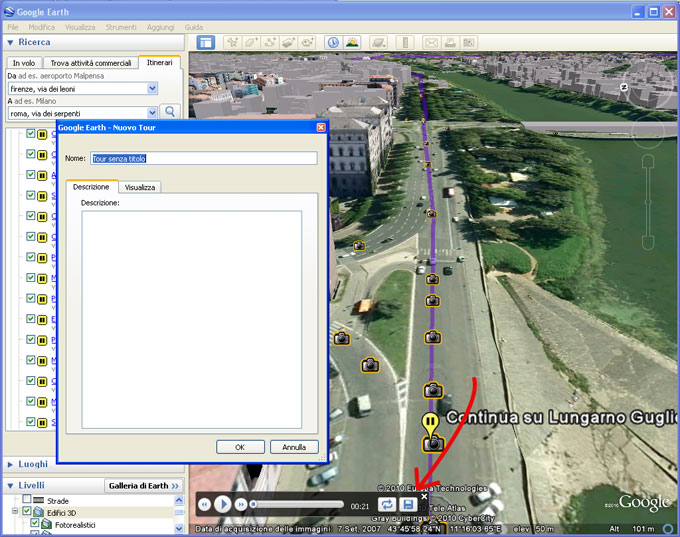Toggle sunlight across the landscape
This screenshot has width=680, height=537.
[352, 43]
